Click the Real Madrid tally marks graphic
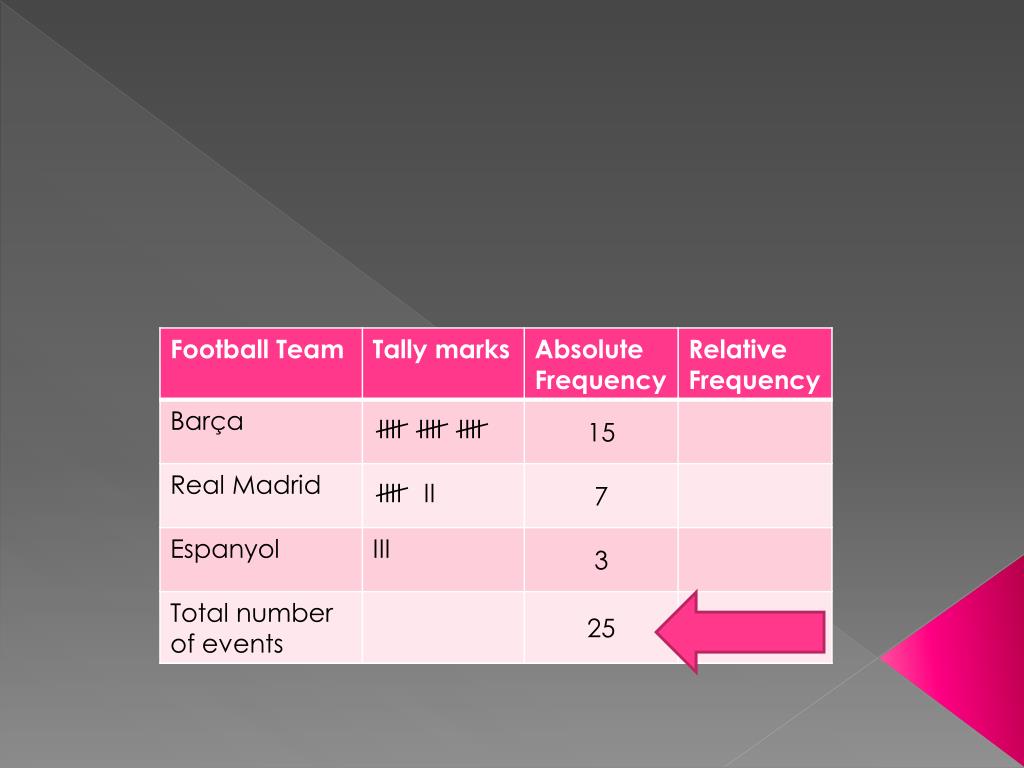This screenshot has width=1024, height=768. (x=406, y=493)
